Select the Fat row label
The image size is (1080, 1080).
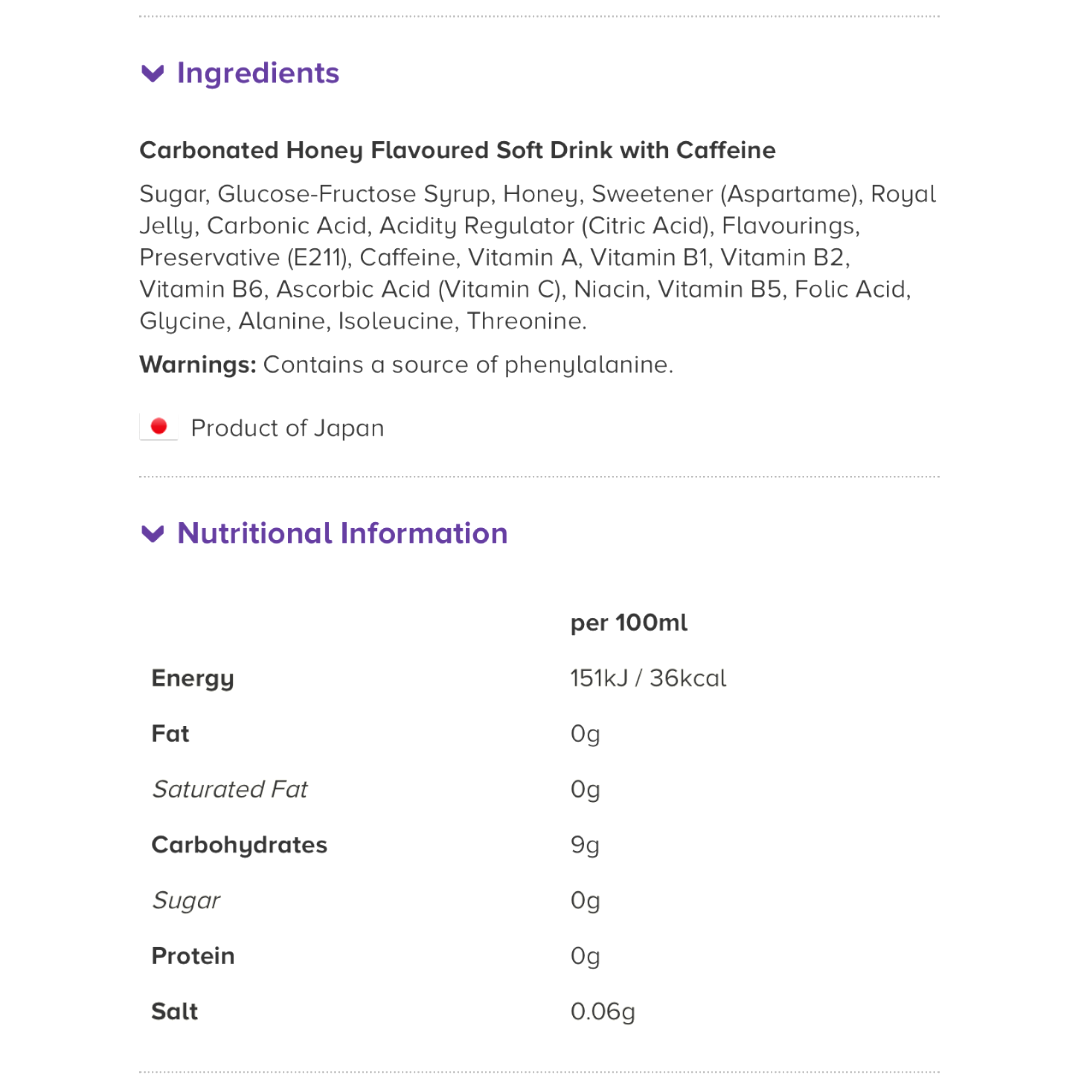(170, 734)
